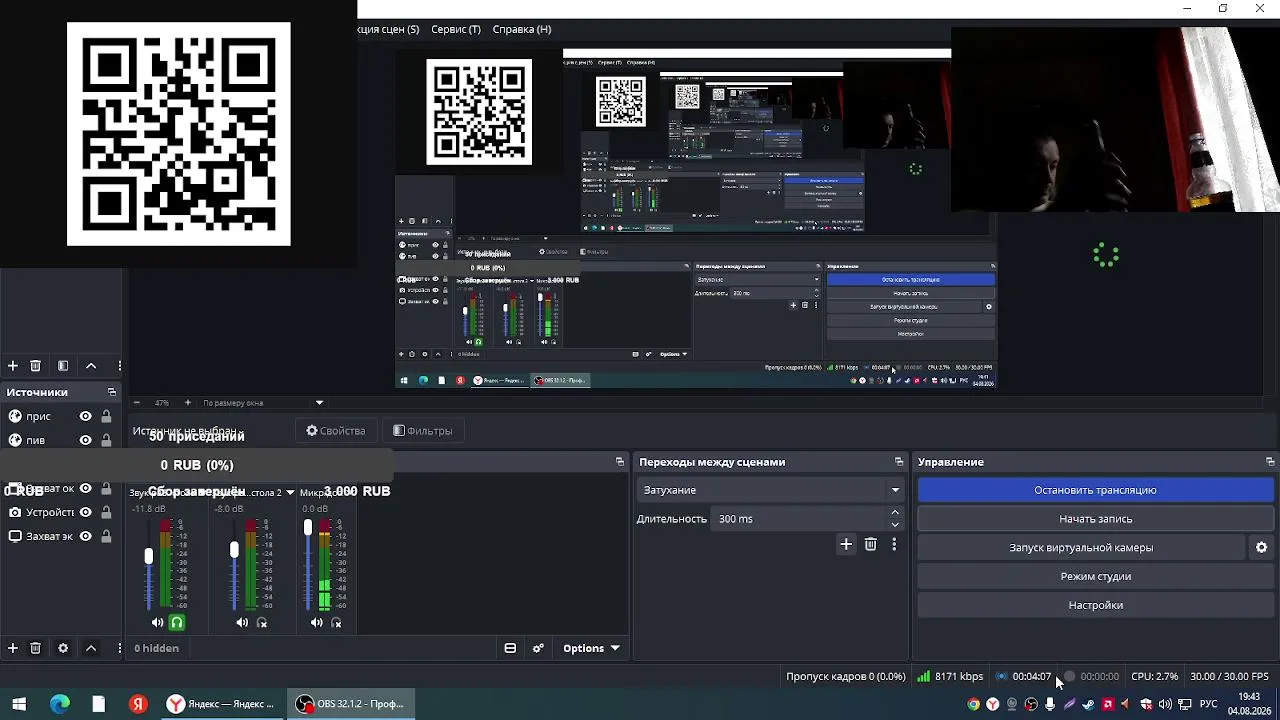The width and height of the screenshot is (1280, 720).
Task: Enable monitoring headphones on the 0.0 dB channel
Action: (336, 623)
